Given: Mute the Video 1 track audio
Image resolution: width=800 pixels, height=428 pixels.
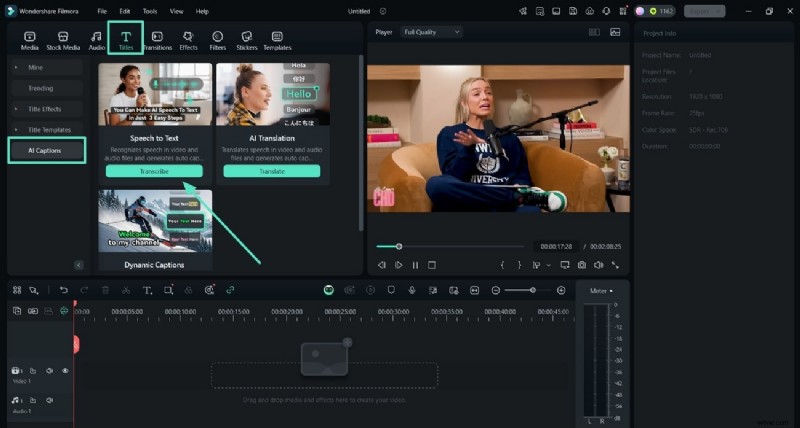Looking at the screenshot, I should [x=48, y=371].
